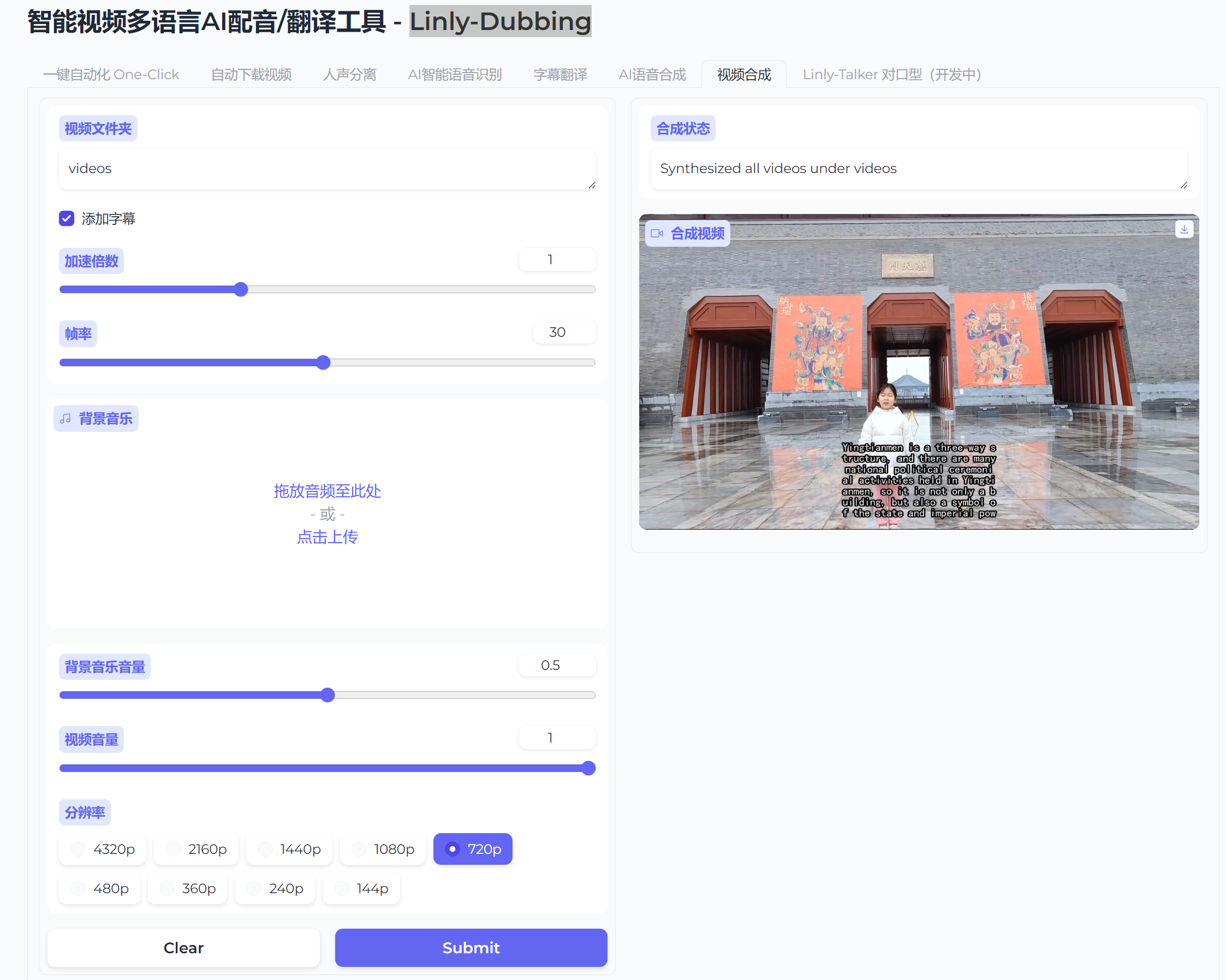The width and height of the screenshot is (1226, 980).
Task: Choose the 4320p resolution radio button
Action: [x=103, y=848]
